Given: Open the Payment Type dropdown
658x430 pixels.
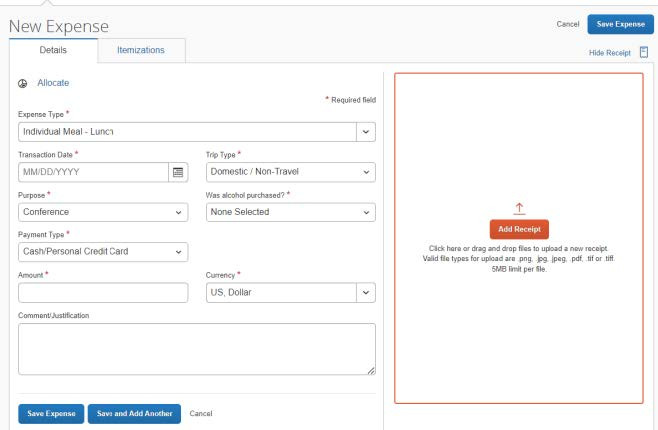Looking at the screenshot, I should point(103,252).
